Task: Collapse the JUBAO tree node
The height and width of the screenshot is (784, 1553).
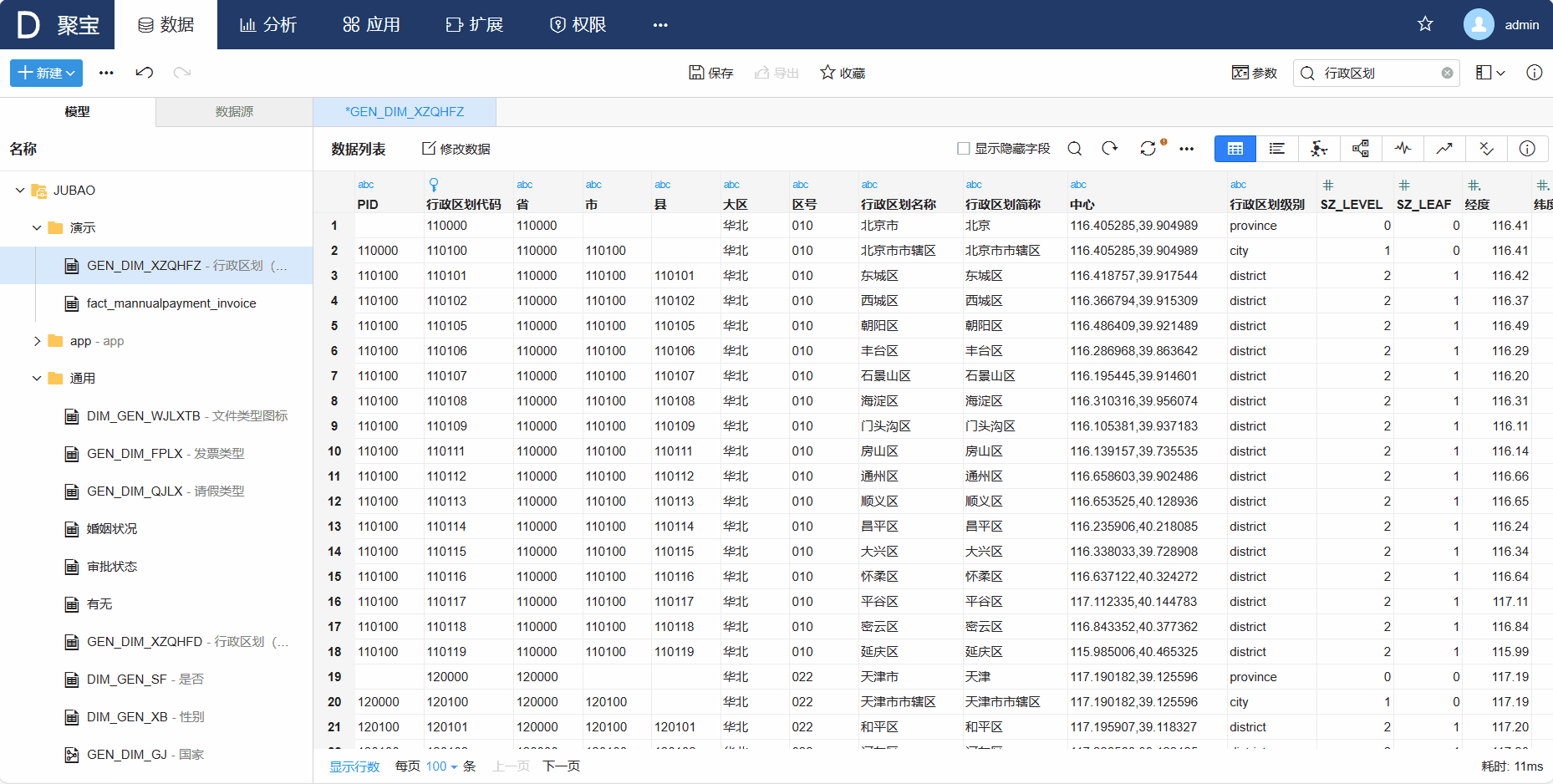Action: [20, 191]
